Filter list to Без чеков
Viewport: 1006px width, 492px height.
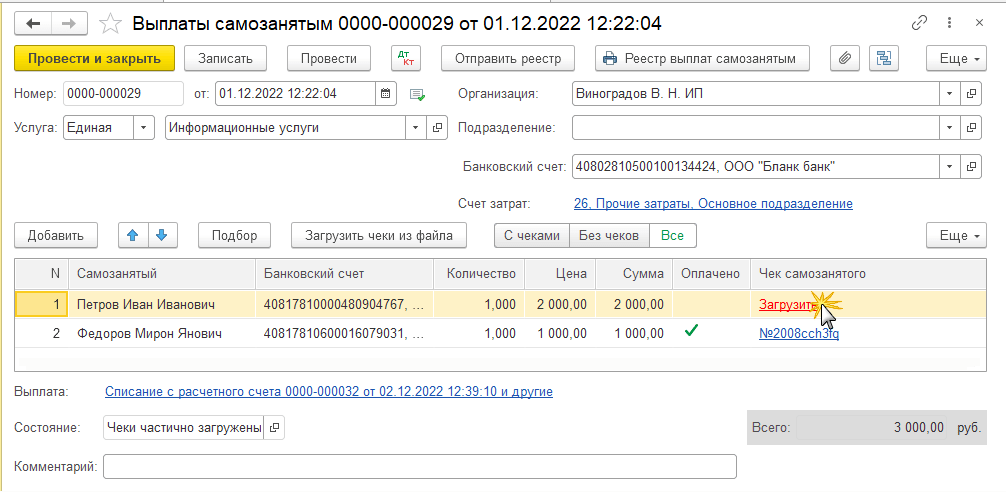pos(609,235)
